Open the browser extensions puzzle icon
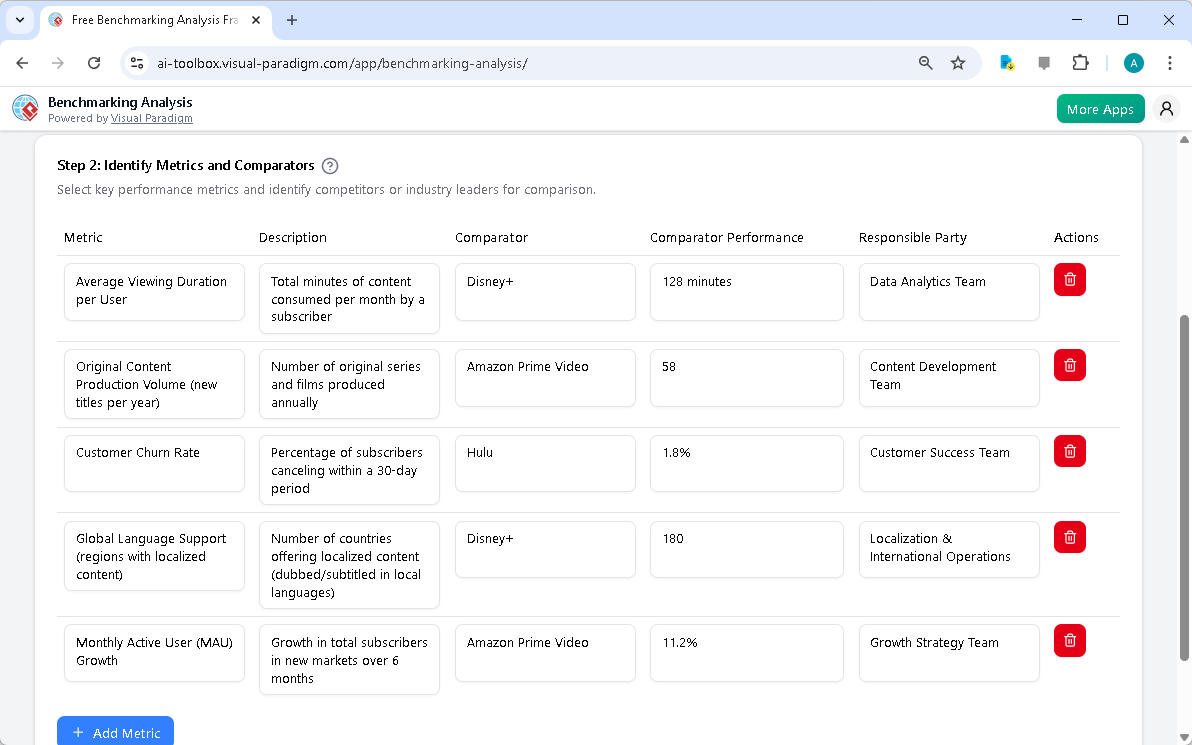 (1080, 62)
